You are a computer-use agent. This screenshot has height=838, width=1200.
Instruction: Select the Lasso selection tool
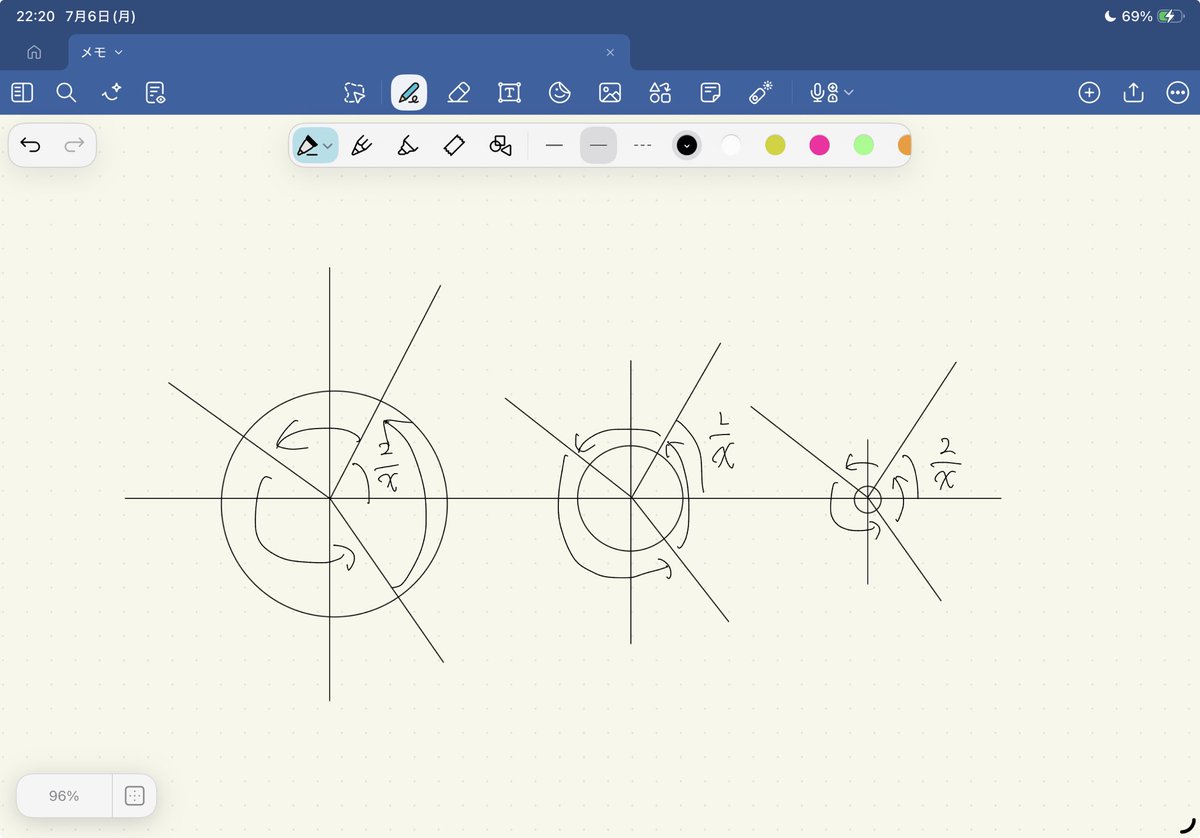(354, 93)
